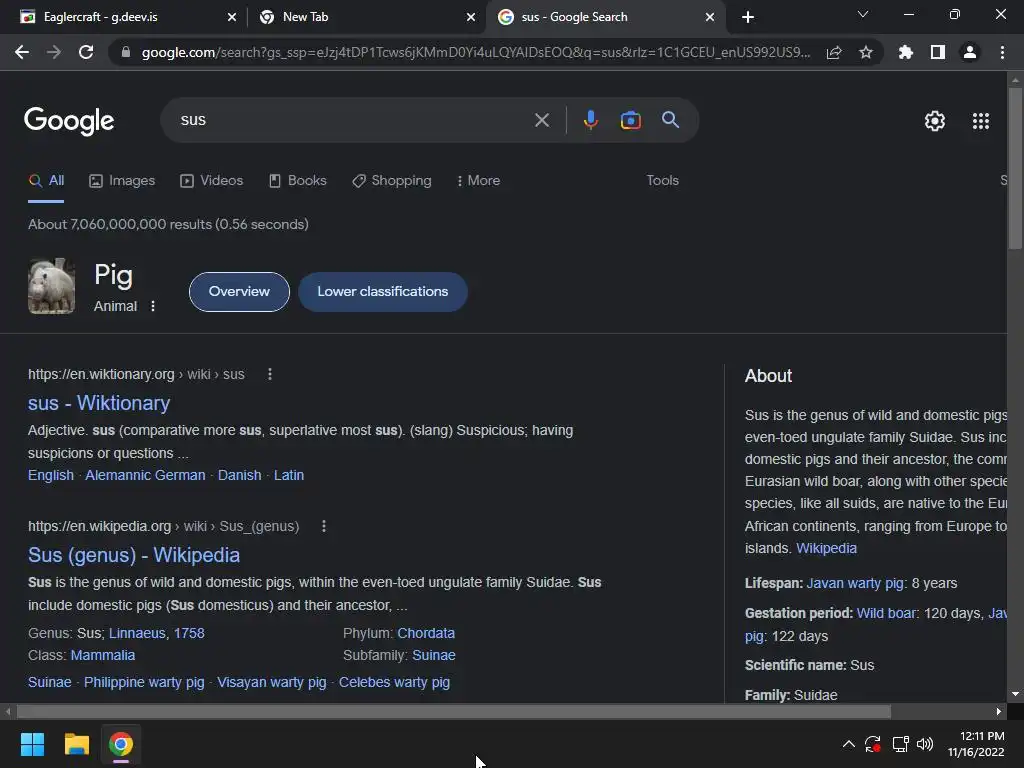Viewport: 1024px width, 768px height.
Task: Select the All results tab
Action: 46,180
